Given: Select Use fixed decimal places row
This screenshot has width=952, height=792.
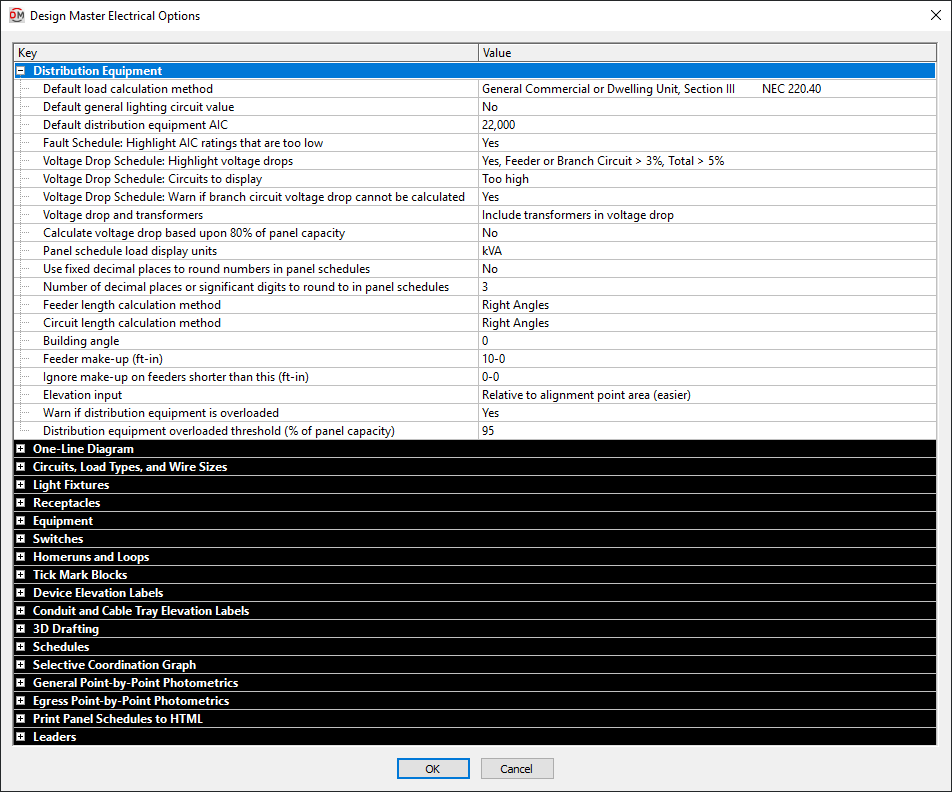Looking at the screenshot, I should point(475,269).
